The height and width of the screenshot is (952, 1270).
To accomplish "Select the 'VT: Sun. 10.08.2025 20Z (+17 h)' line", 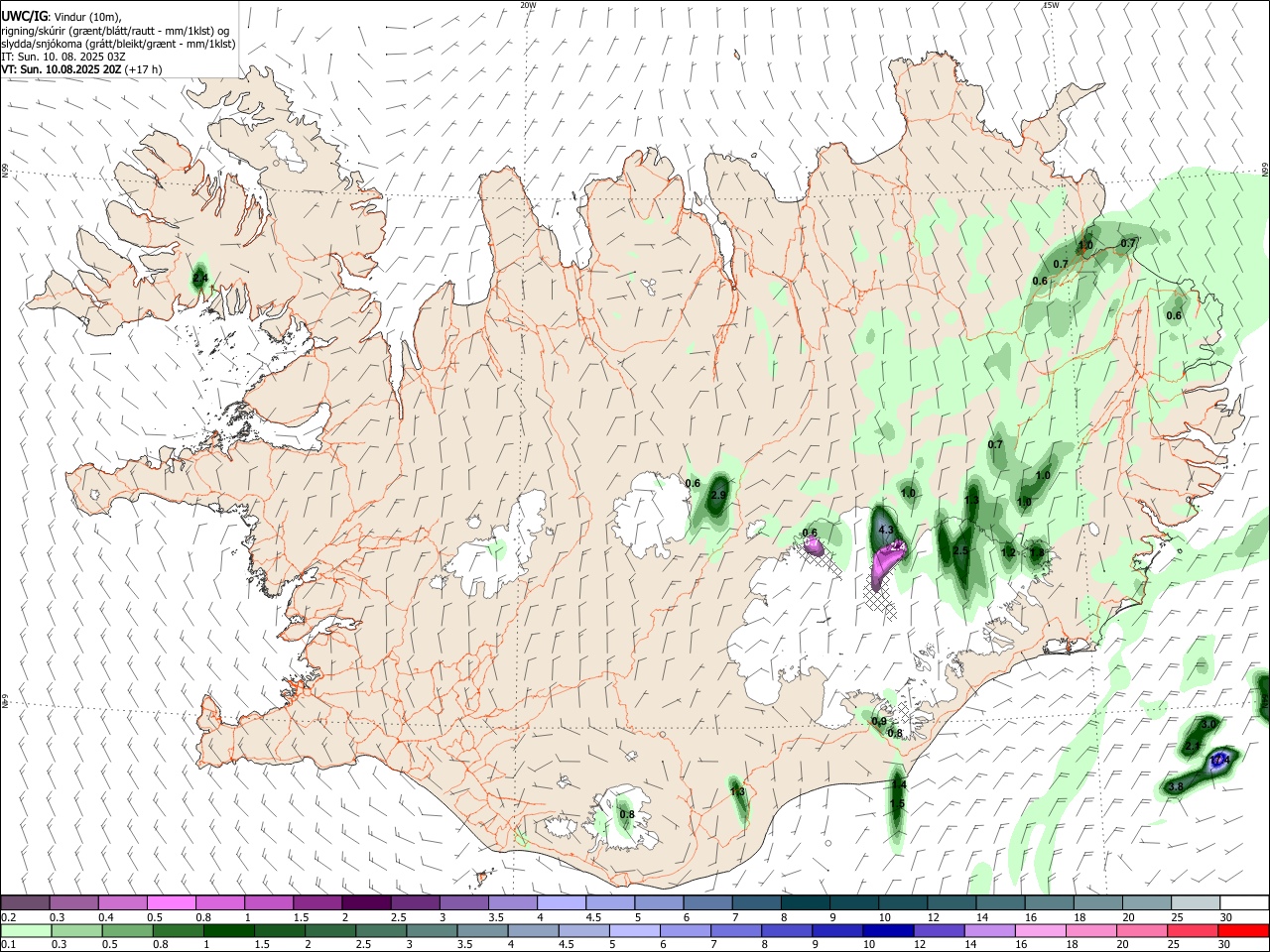I will (81, 69).
